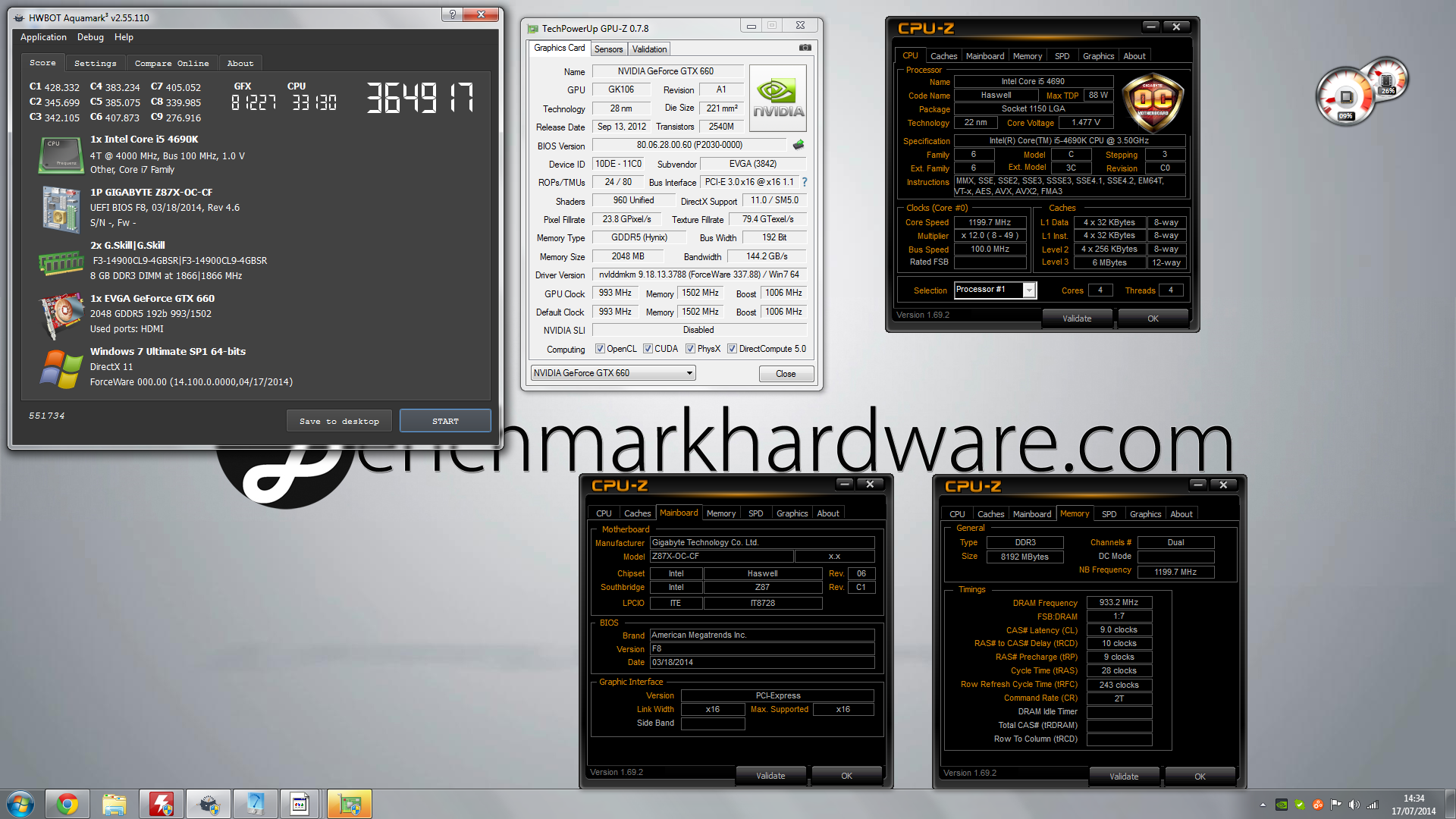Click Validate in Memory CPU-Z window
The image size is (1456, 819).
[x=1124, y=777]
